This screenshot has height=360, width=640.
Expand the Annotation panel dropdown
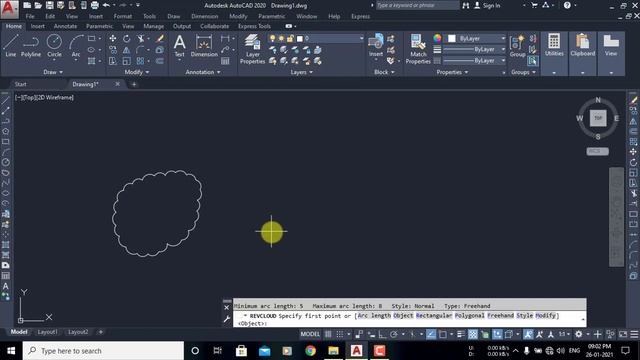coord(203,72)
